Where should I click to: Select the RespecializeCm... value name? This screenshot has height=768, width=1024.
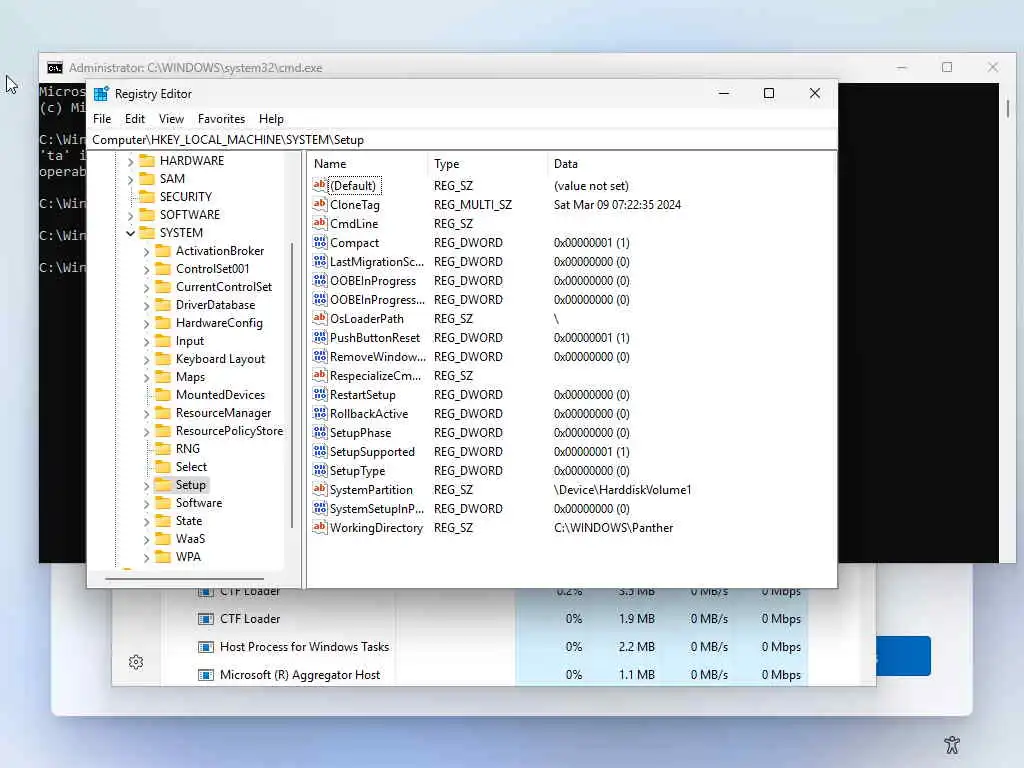(376, 376)
